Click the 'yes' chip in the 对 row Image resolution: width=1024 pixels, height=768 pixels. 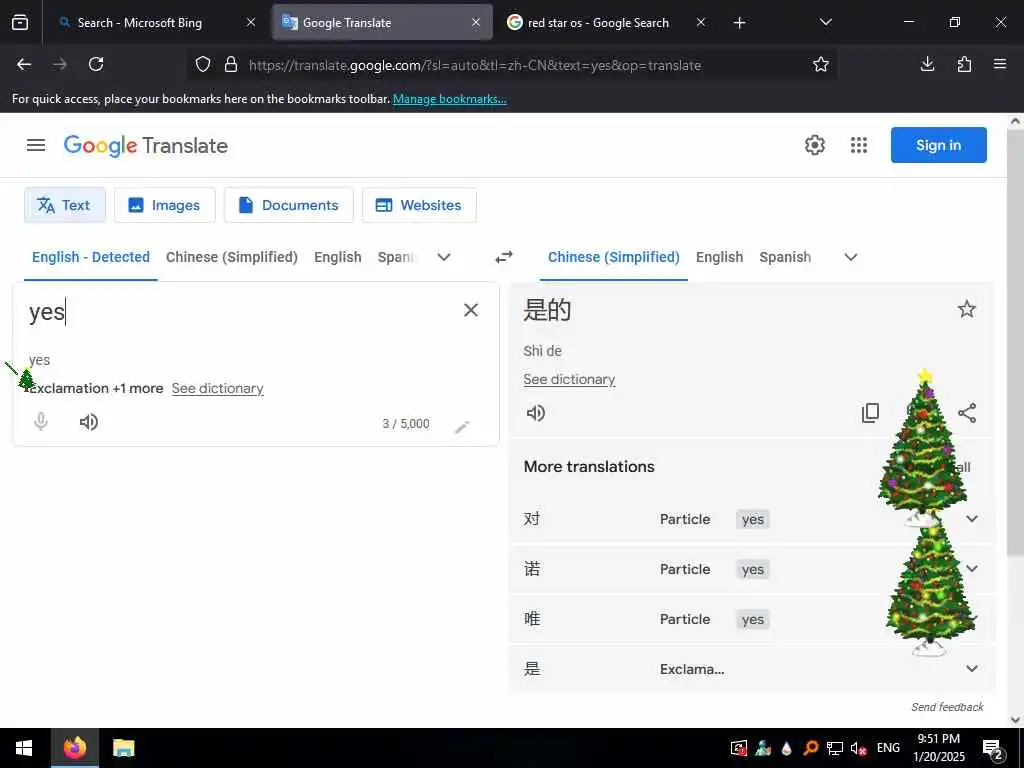click(752, 519)
